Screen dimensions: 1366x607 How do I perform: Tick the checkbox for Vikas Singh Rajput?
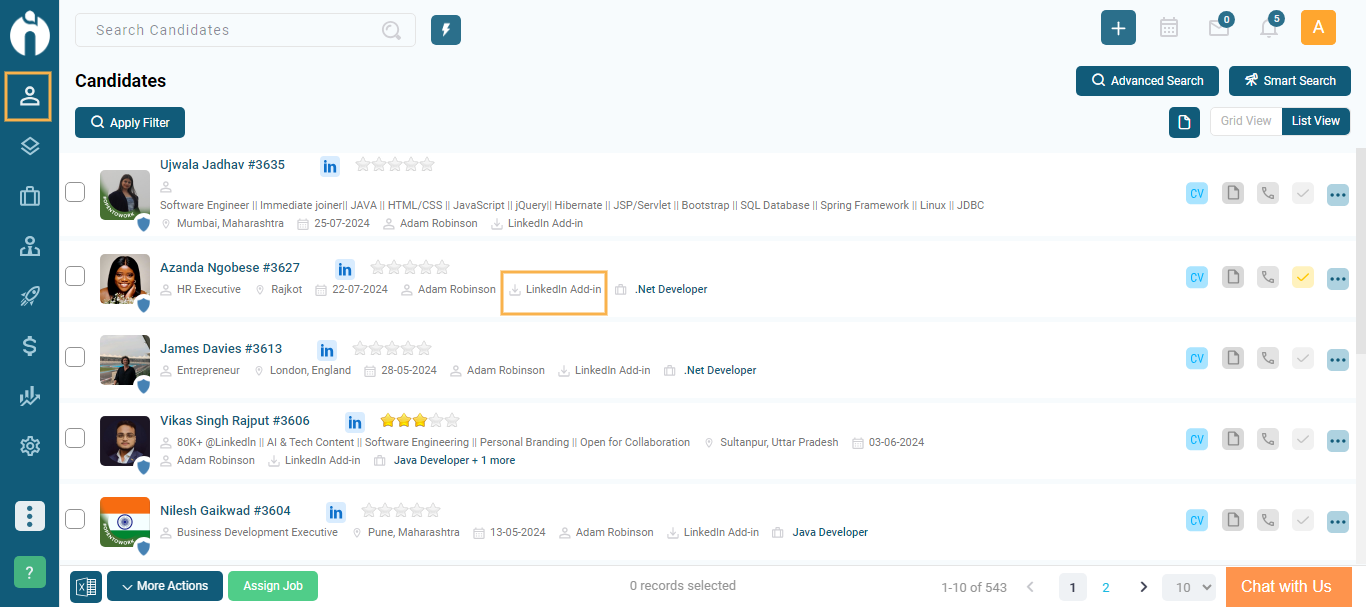click(75, 438)
